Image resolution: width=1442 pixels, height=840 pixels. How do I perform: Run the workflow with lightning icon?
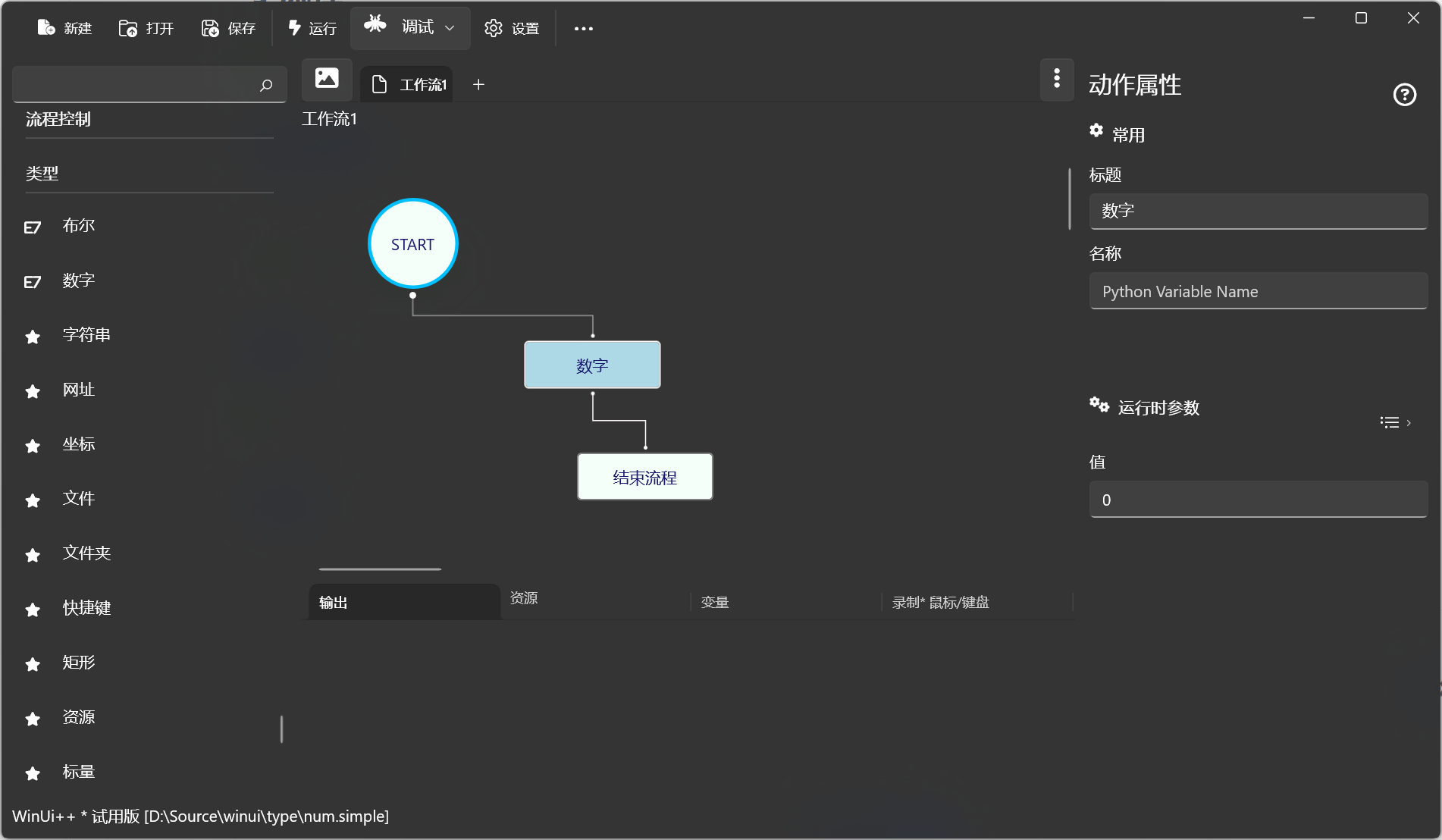[x=295, y=28]
